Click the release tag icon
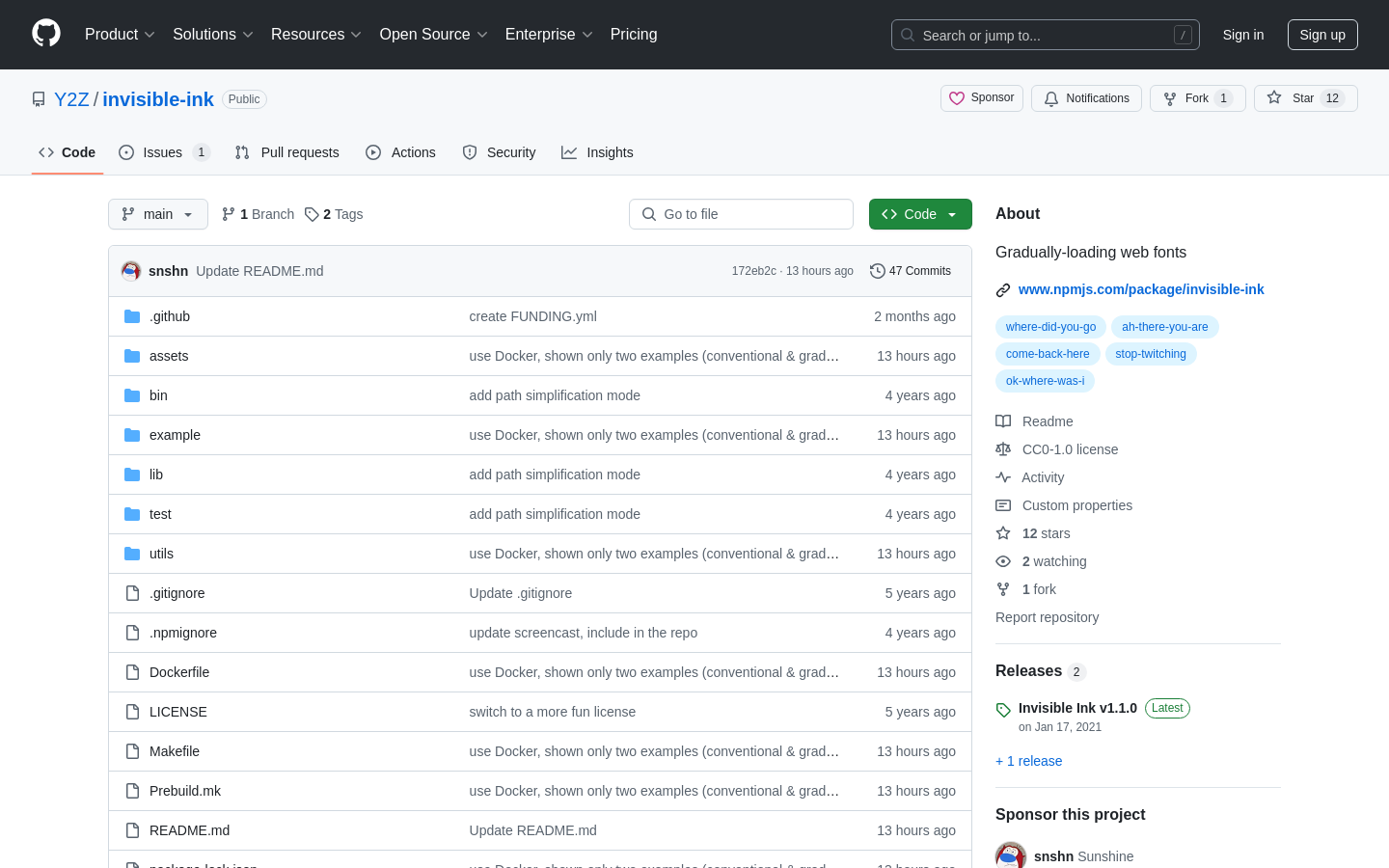 pyautogui.click(x=1003, y=710)
